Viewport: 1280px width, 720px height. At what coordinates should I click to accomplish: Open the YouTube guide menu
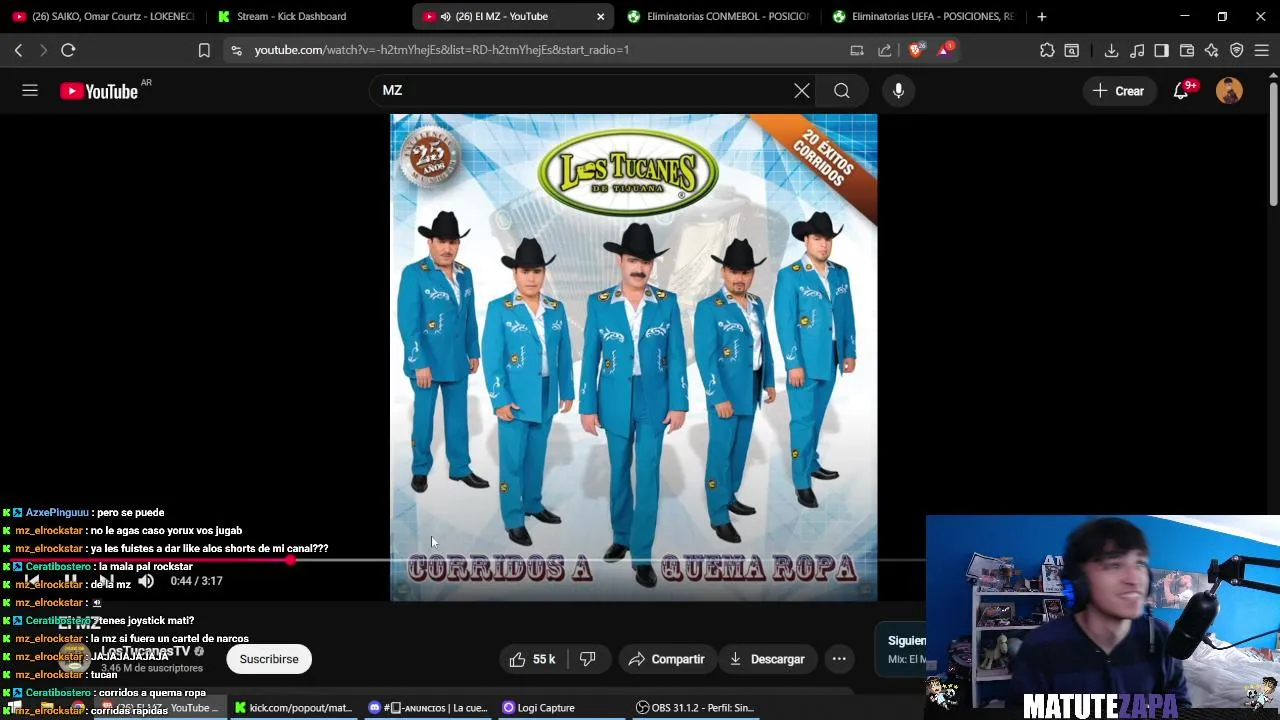pos(30,91)
